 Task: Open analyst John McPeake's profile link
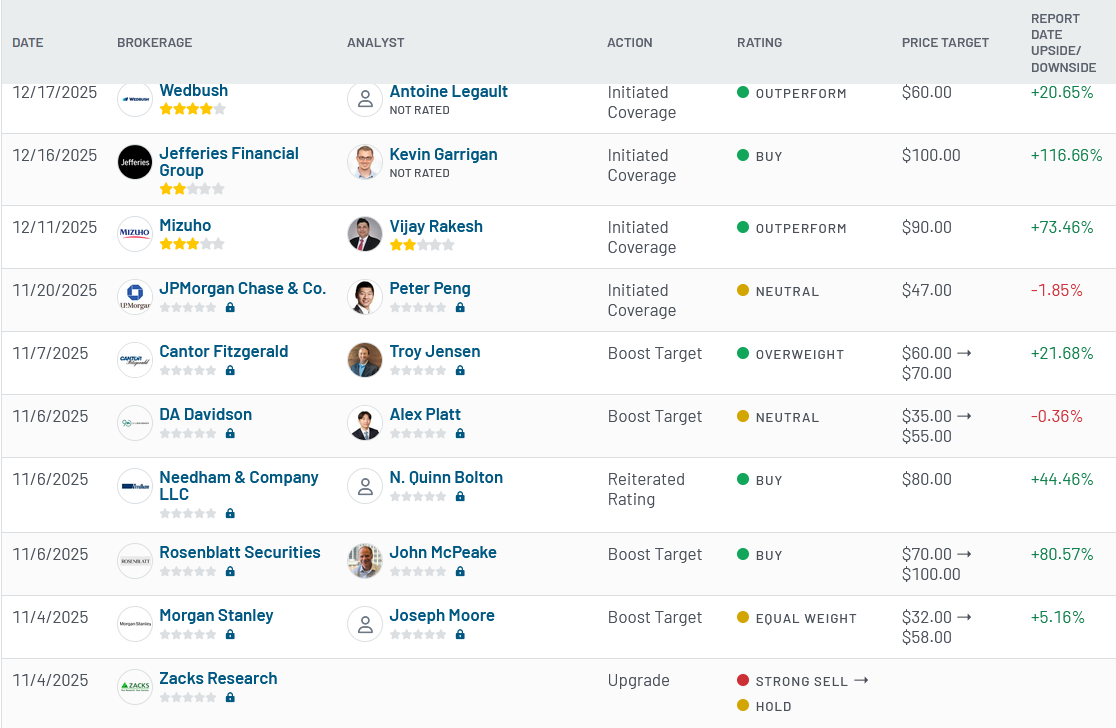coord(443,552)
